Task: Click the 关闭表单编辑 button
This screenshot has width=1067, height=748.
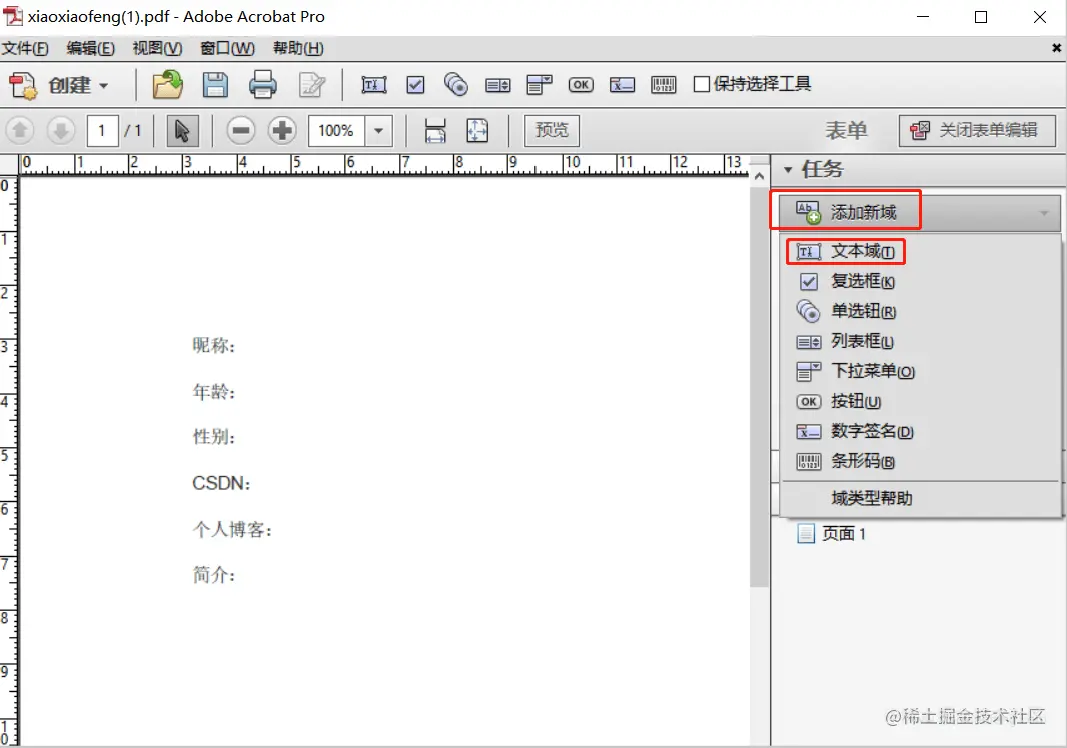Action: tap(976, 130)
